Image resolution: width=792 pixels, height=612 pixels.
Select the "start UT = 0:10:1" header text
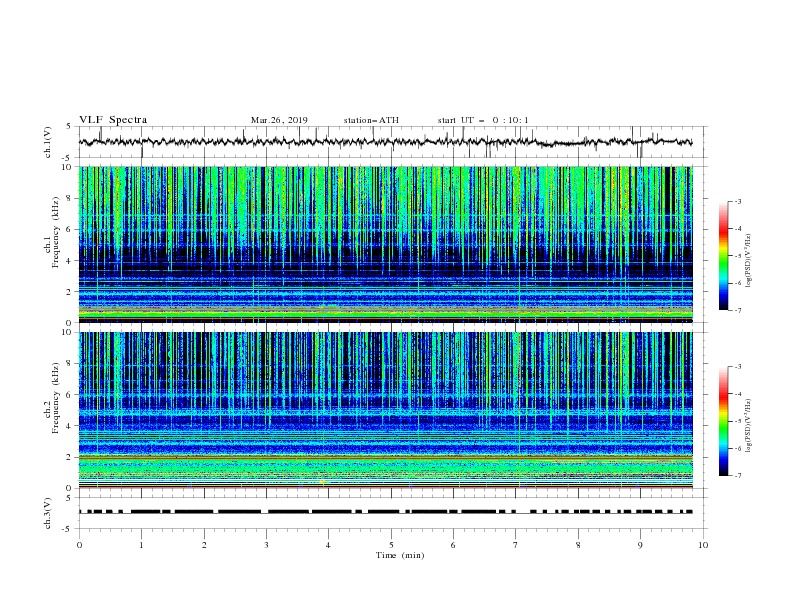pyautogui.click(x=483, y=120)
